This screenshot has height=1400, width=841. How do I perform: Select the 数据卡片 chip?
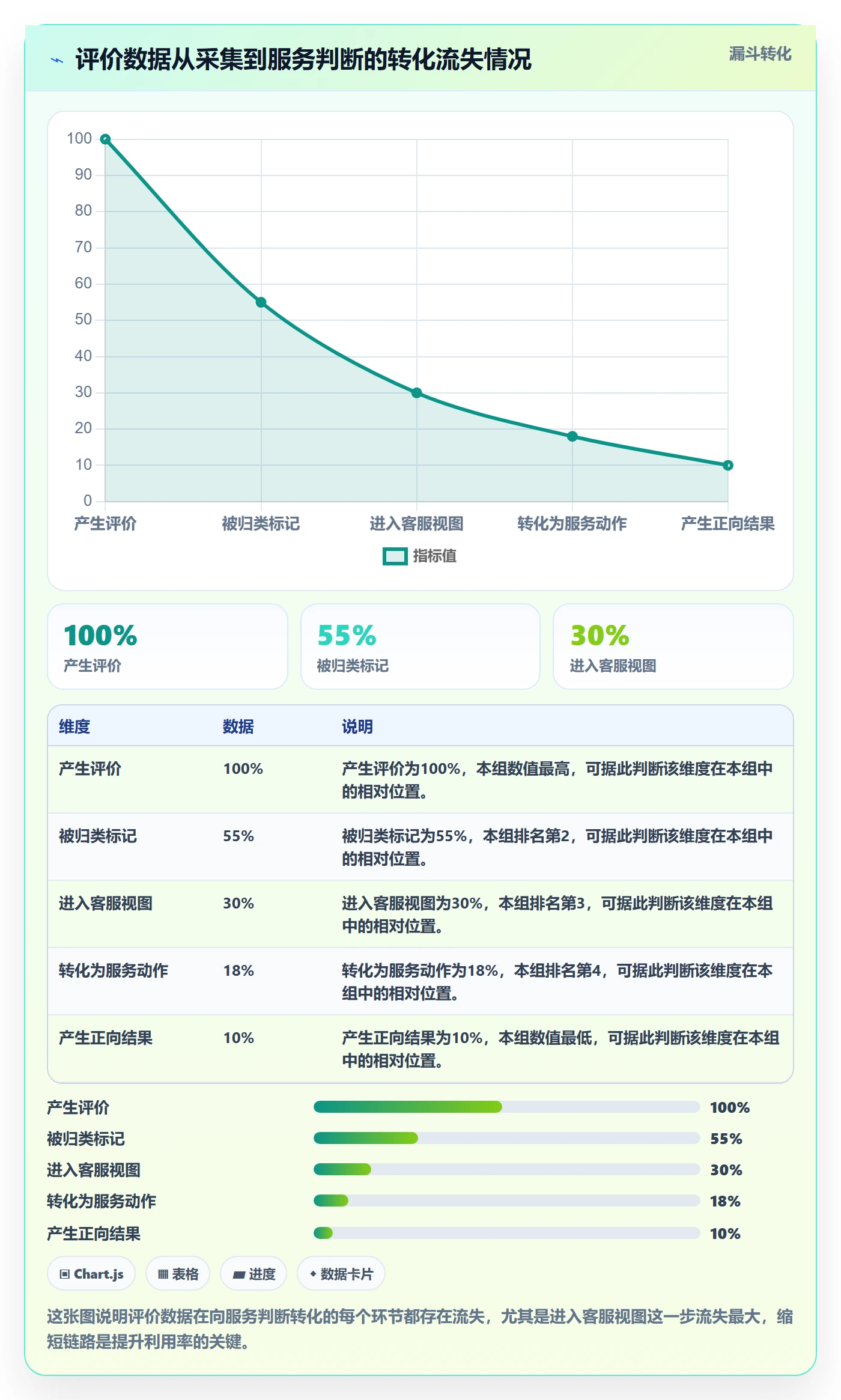(x=341, y=1274)
